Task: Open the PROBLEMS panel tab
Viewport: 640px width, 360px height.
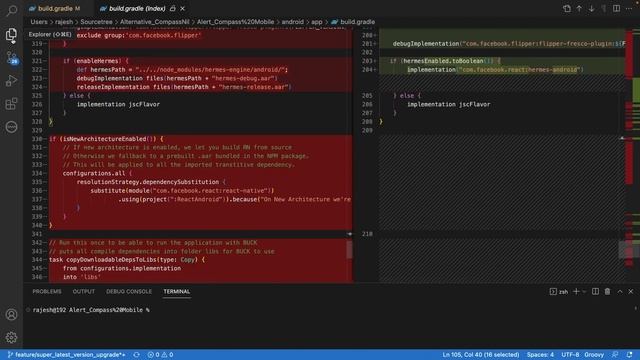Action: (x=47, y=291)
